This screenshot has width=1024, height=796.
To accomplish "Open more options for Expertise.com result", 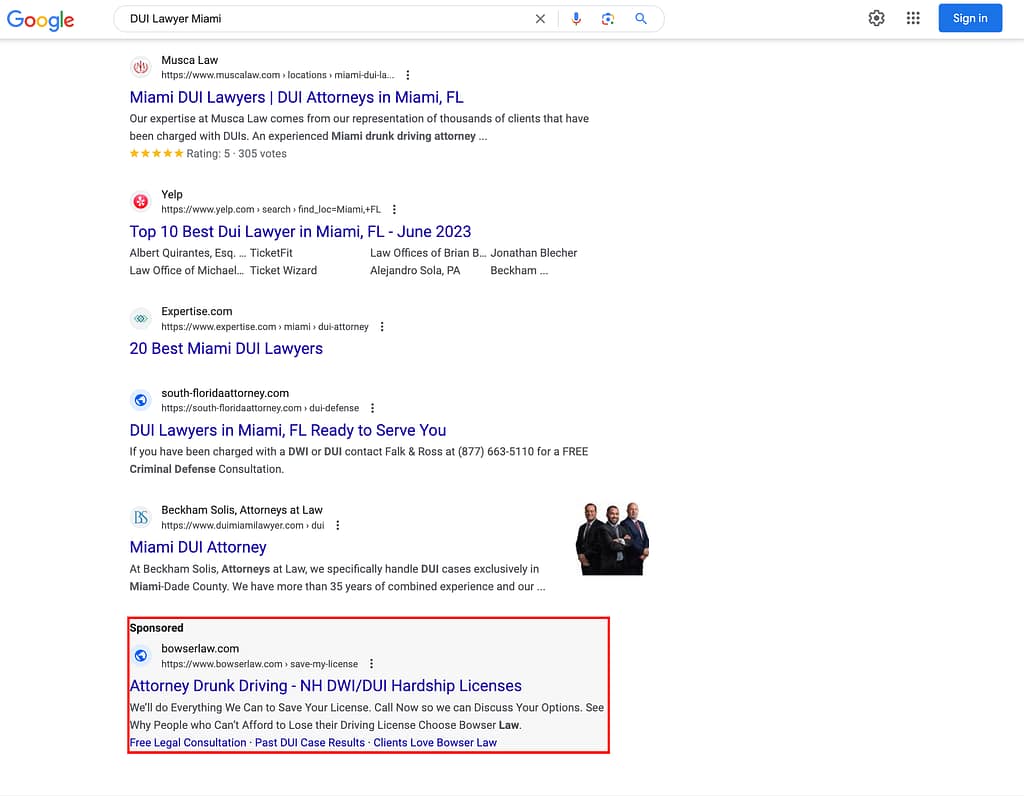I will tap(382, 326).
